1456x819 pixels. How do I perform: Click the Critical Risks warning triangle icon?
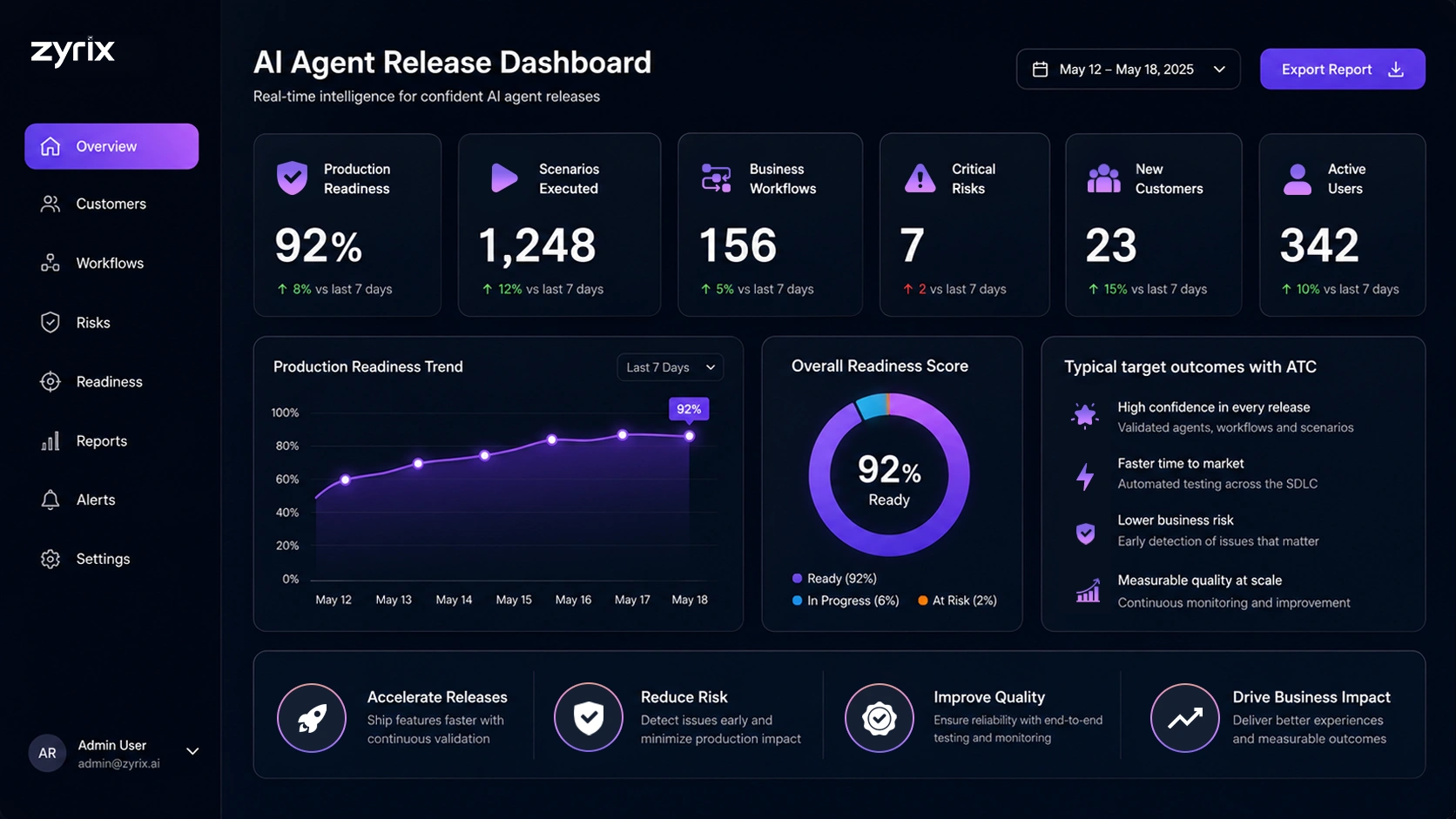(x=920, y=178)
